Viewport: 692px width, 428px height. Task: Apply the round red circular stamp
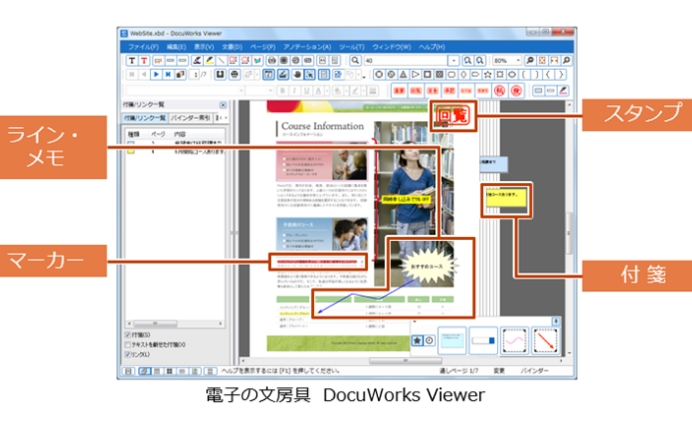(x=493, y=90)
